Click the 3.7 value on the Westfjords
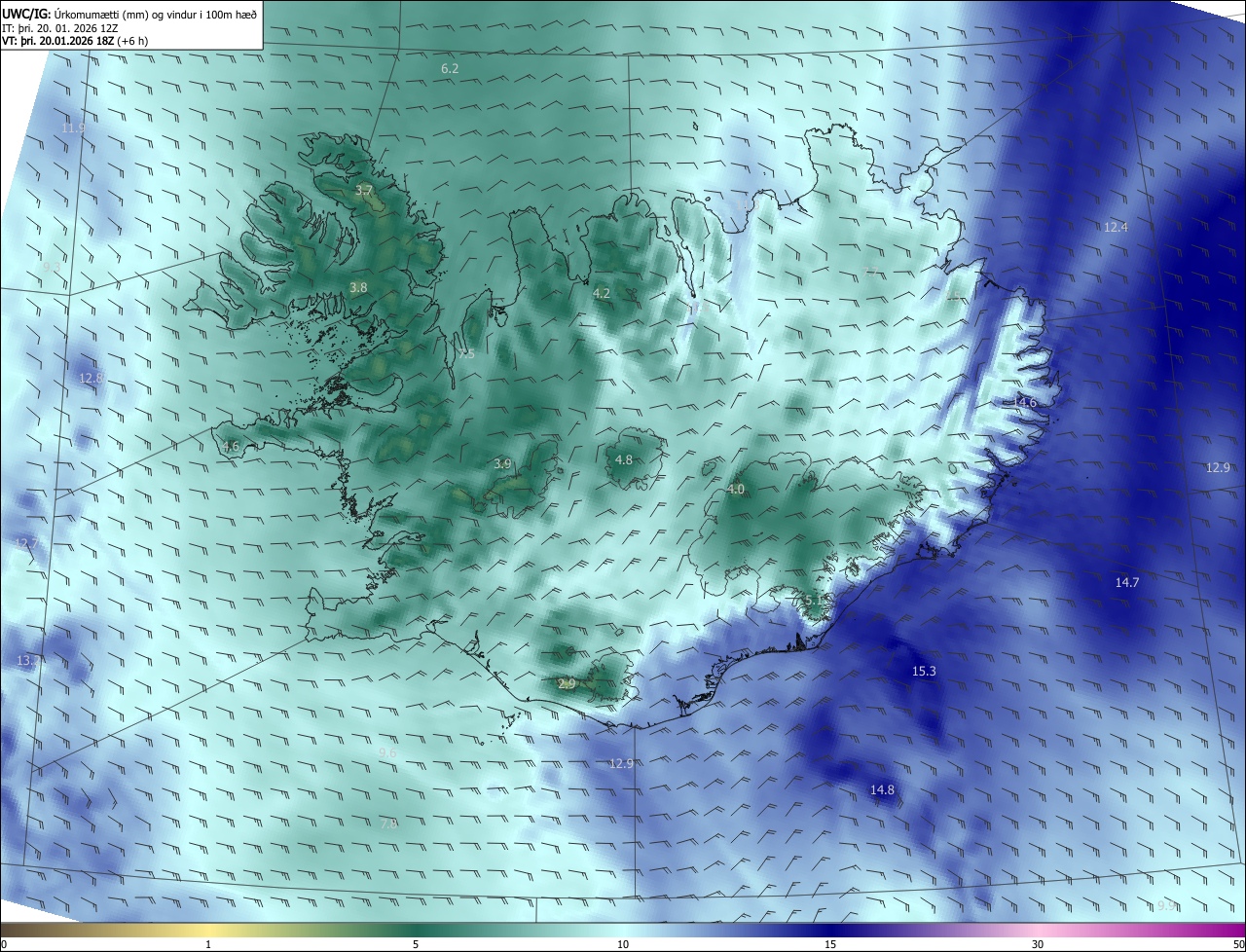This screenshot has width=1246, height=952. pyautogui.click(x=364, y=190)
